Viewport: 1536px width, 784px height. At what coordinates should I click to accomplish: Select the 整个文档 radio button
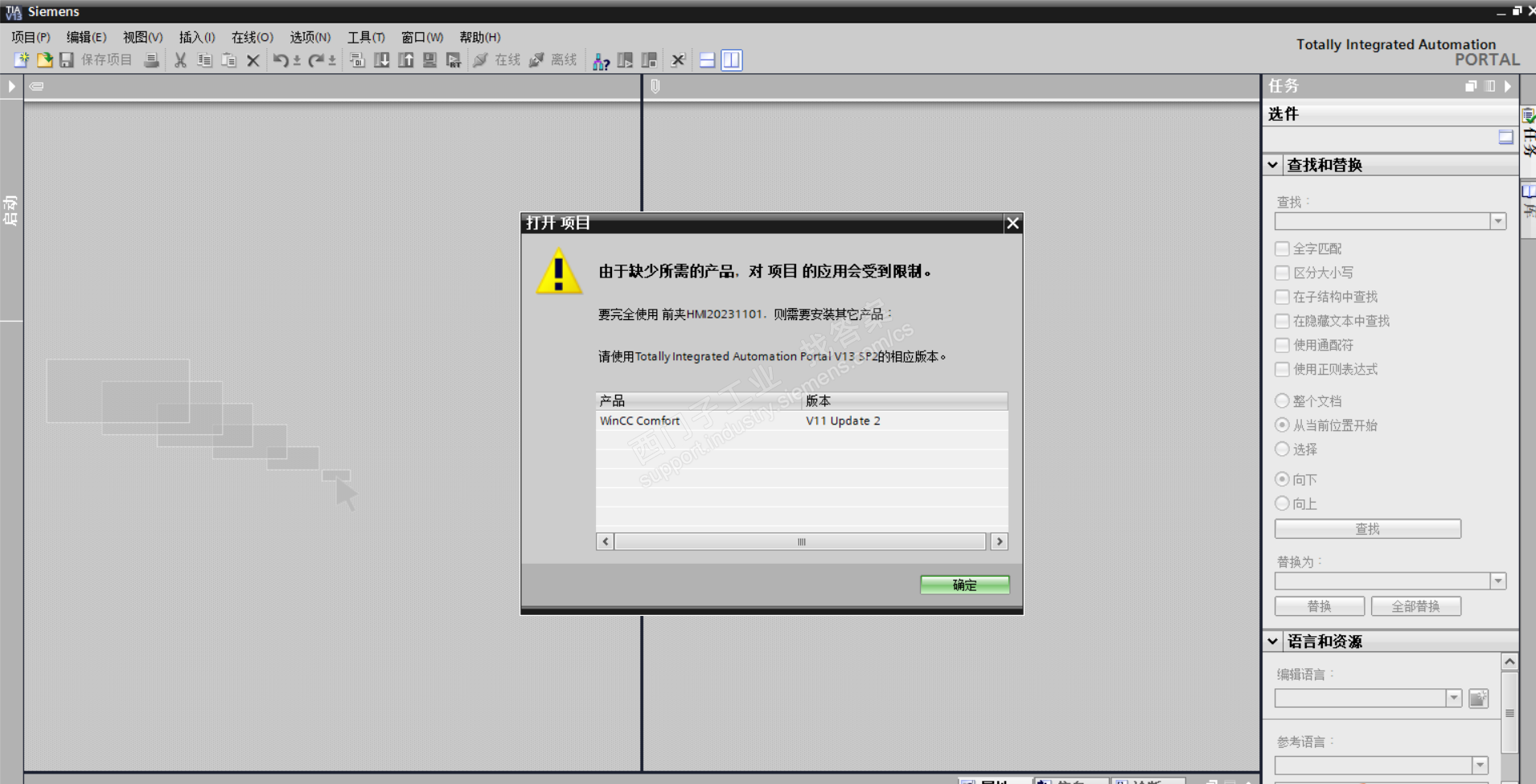tap(1283, 400)
